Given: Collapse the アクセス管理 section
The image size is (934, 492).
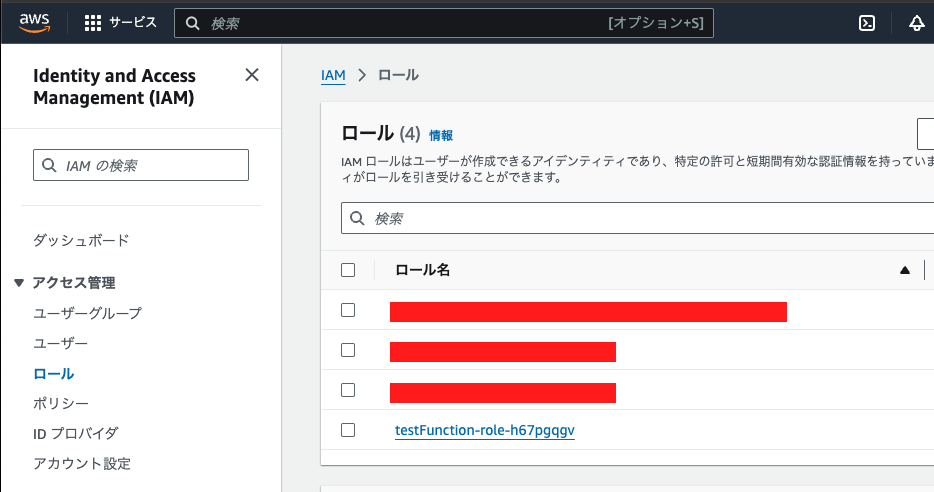Looking at the screenshot, I should tap(19, 283).
